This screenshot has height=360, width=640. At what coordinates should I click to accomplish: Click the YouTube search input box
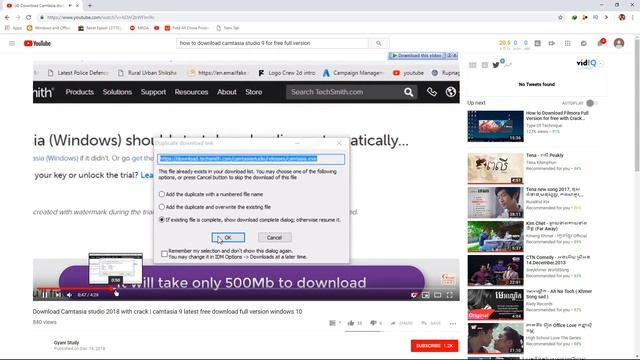[x=273, y=43]
